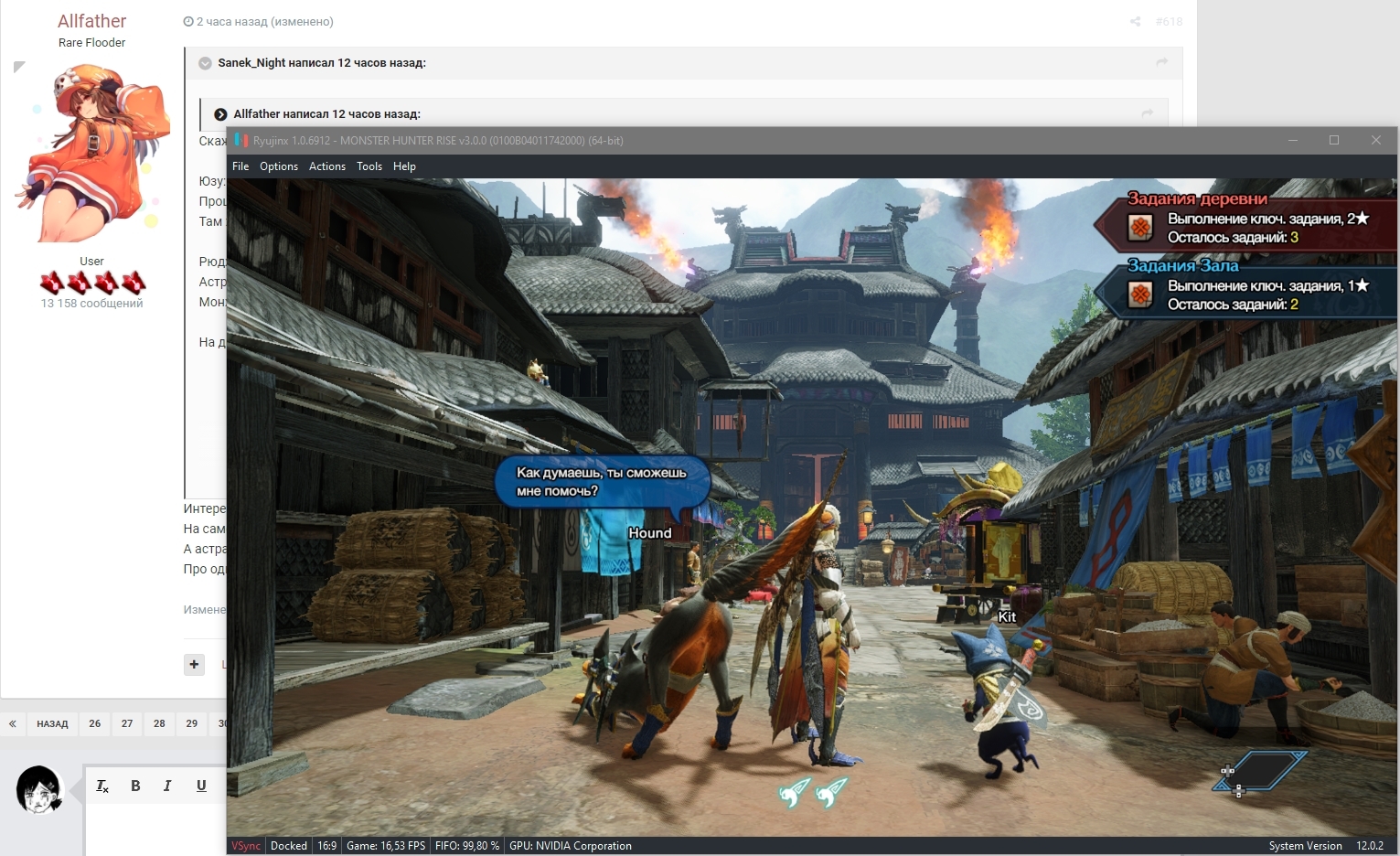Click the "Rare Flooder" rank title
Image resolution: width=1400 pixels, height=856 pixels.
(x=91, y=43)
